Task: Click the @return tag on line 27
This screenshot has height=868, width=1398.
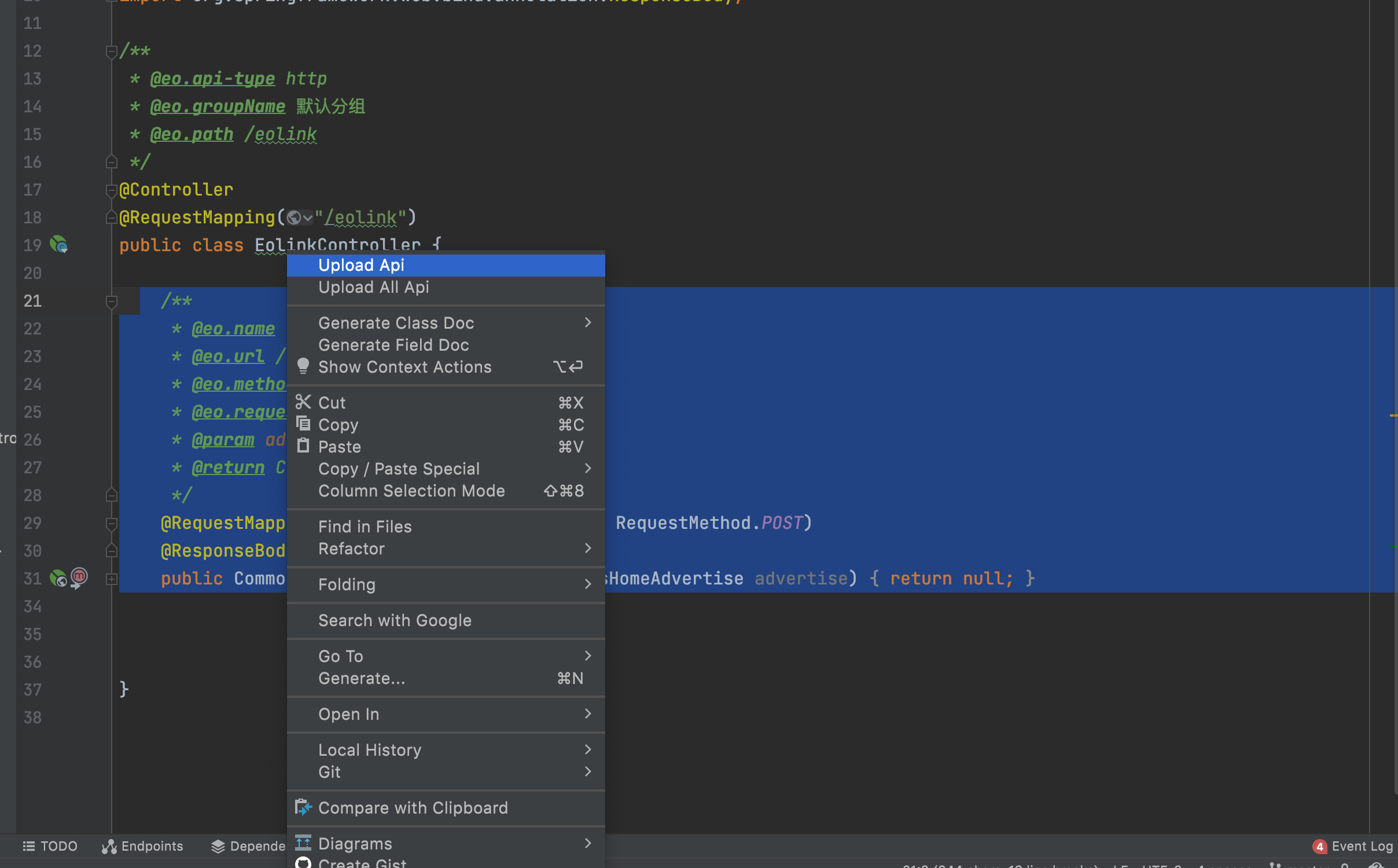Action: click(x=228, y=468)
